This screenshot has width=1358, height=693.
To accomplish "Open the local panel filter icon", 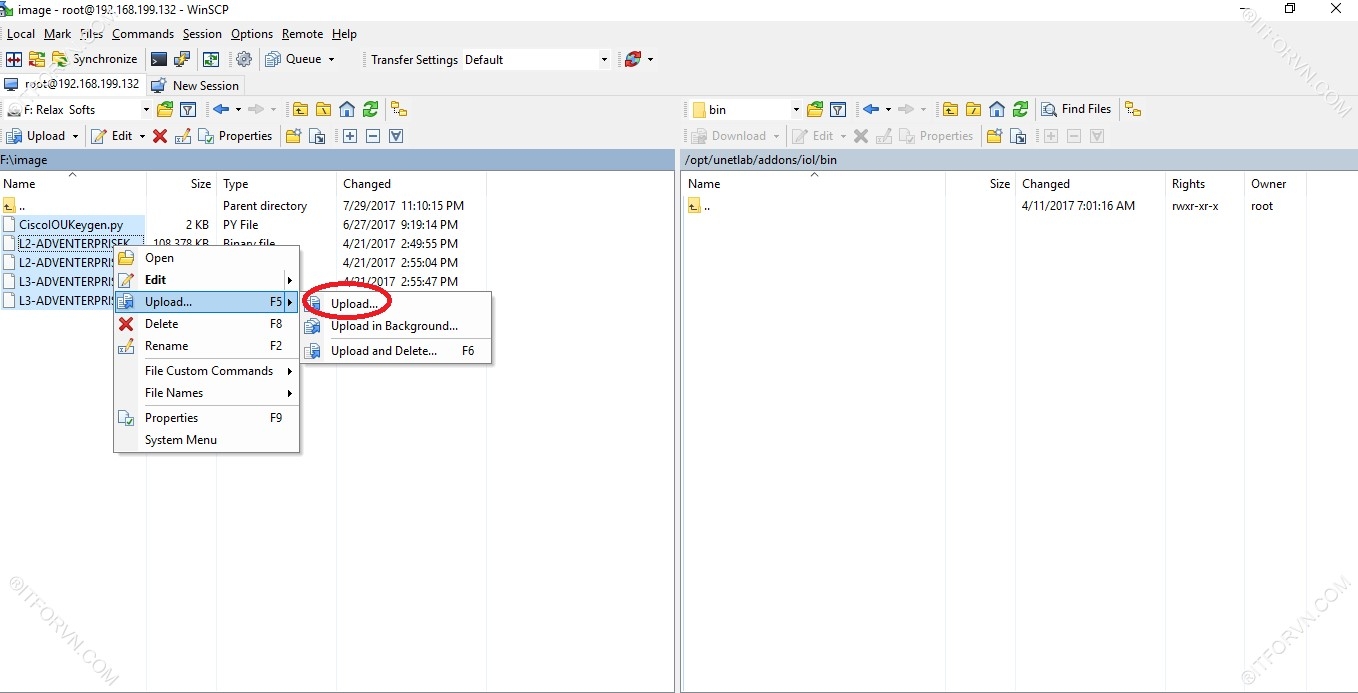I will pyautogui.click(x=187, y=110).
